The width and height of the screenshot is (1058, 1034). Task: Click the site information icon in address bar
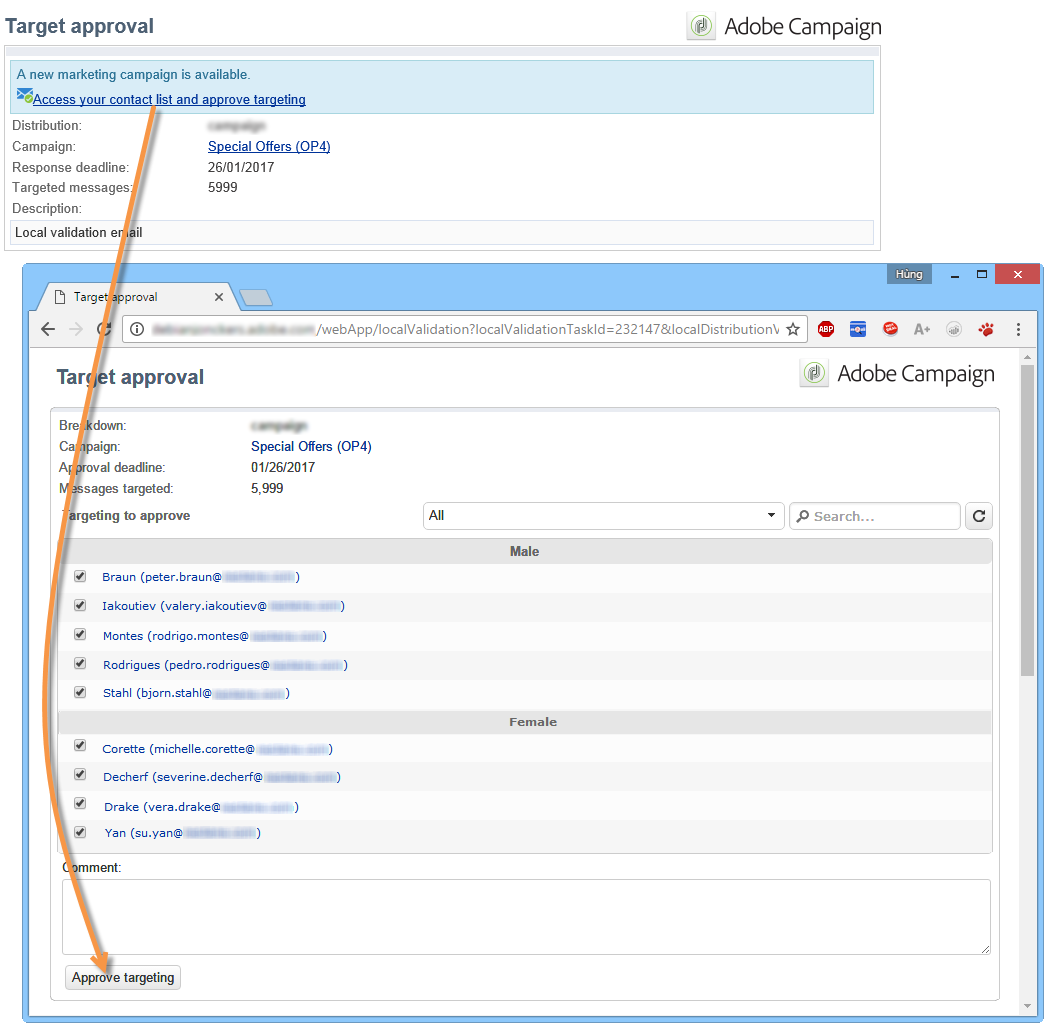(x=137, y=329)
